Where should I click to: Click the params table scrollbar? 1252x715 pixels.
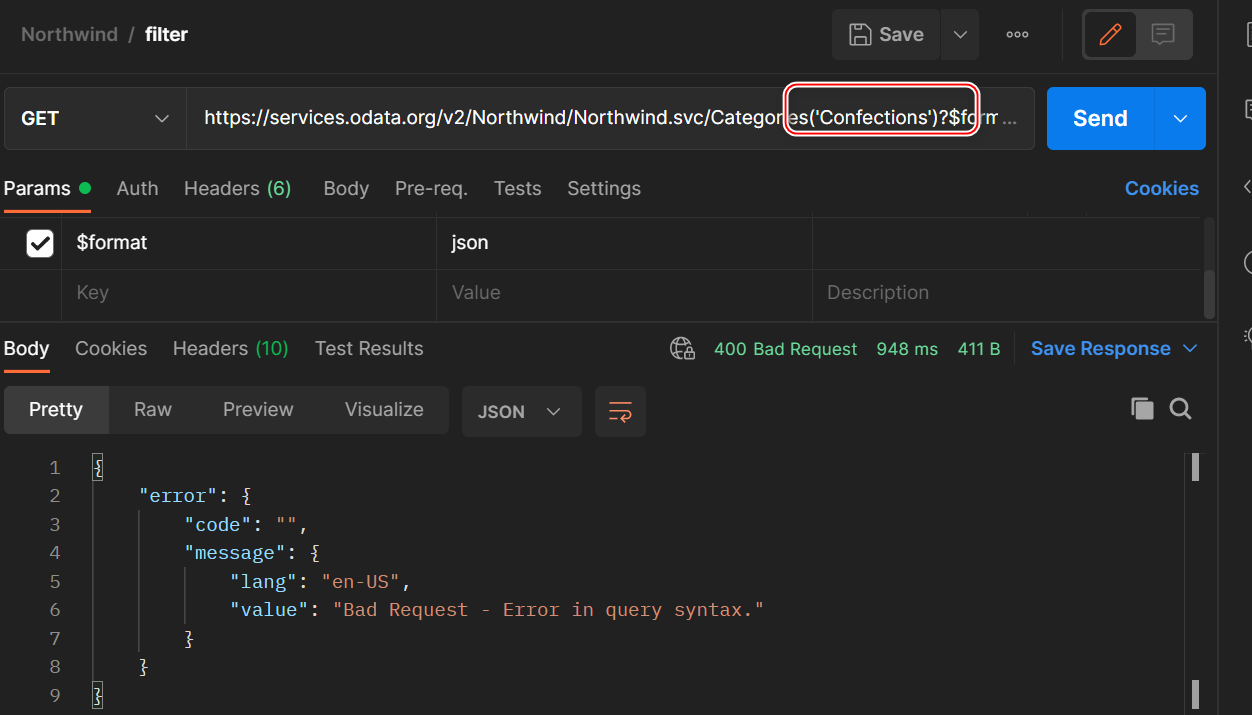[1210, 294]
